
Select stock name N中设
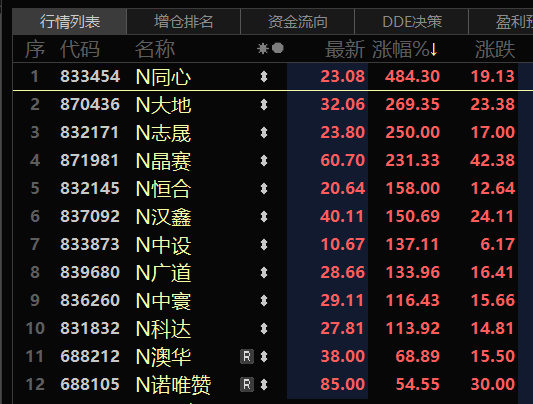[x=163, y=245]
